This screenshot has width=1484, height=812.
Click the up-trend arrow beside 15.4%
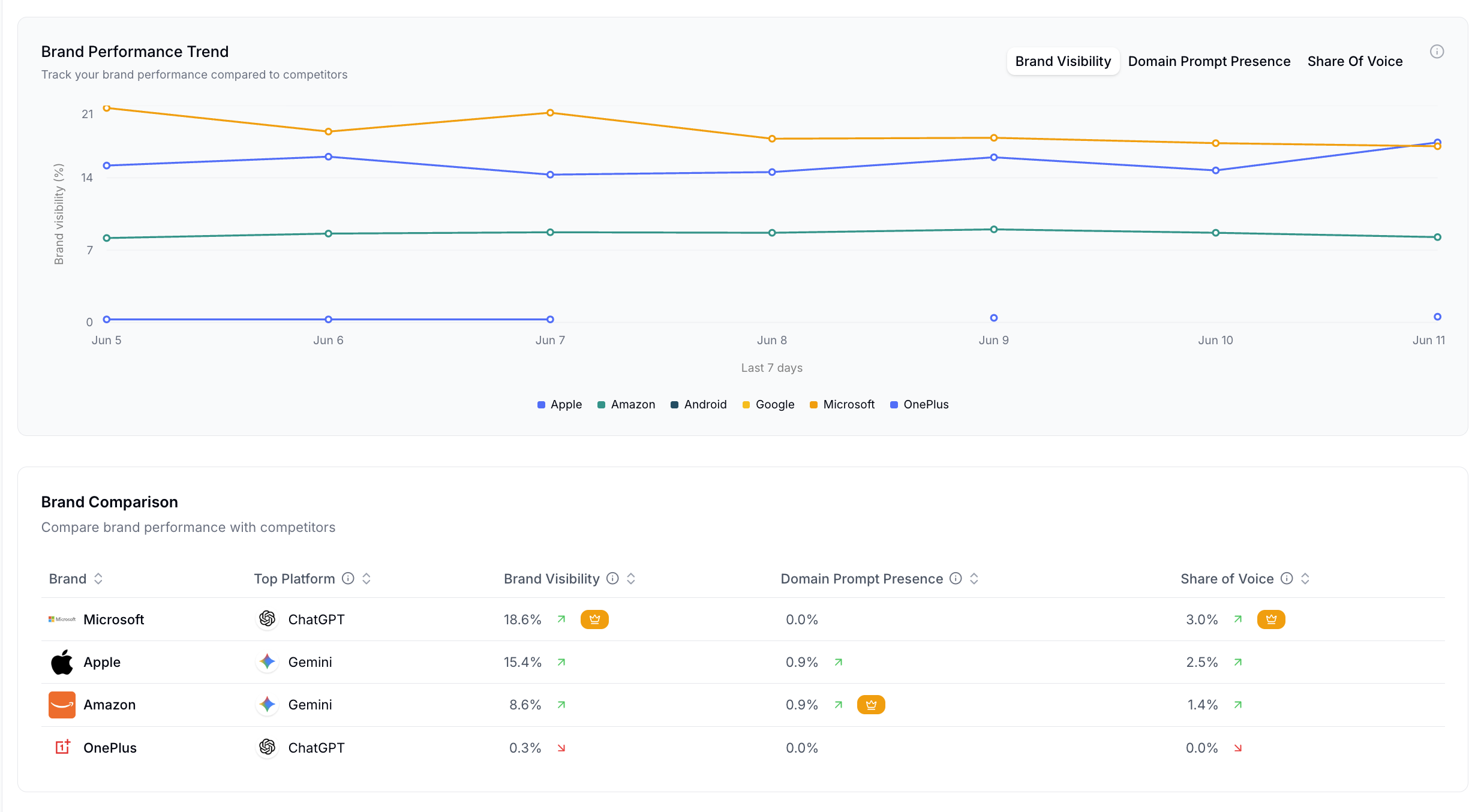(561, 662)
